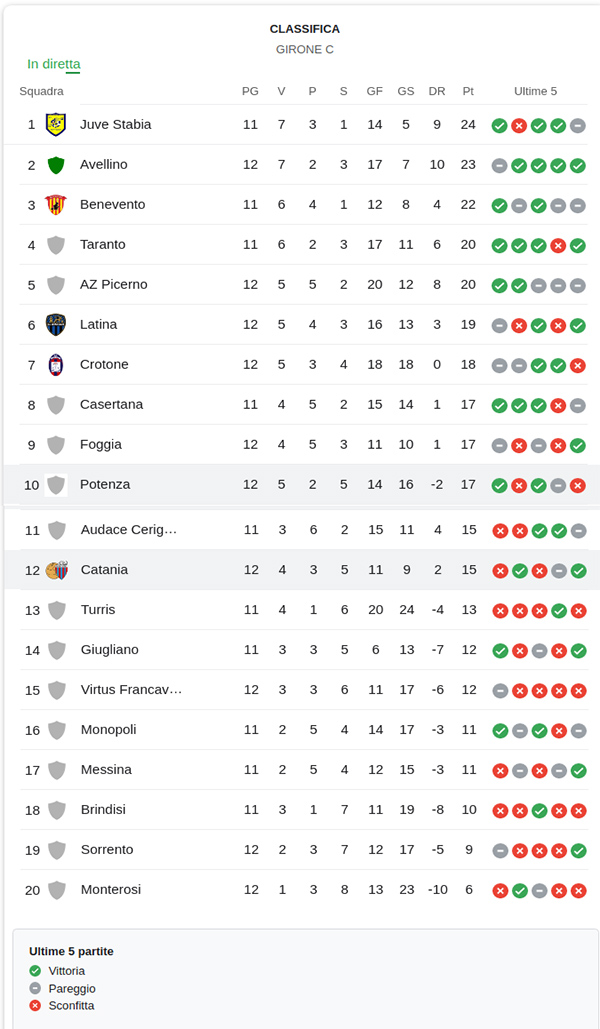The height and width of the screenshot is (1029, 600).
Task: Click the green Avellino club badge
Action: click(56, 165)
